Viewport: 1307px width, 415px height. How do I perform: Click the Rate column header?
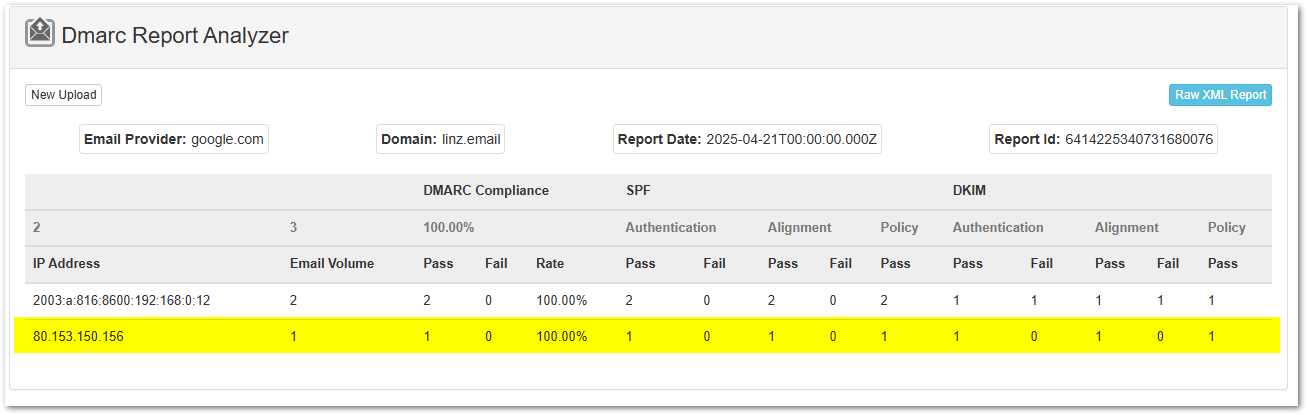pos(549,264)
